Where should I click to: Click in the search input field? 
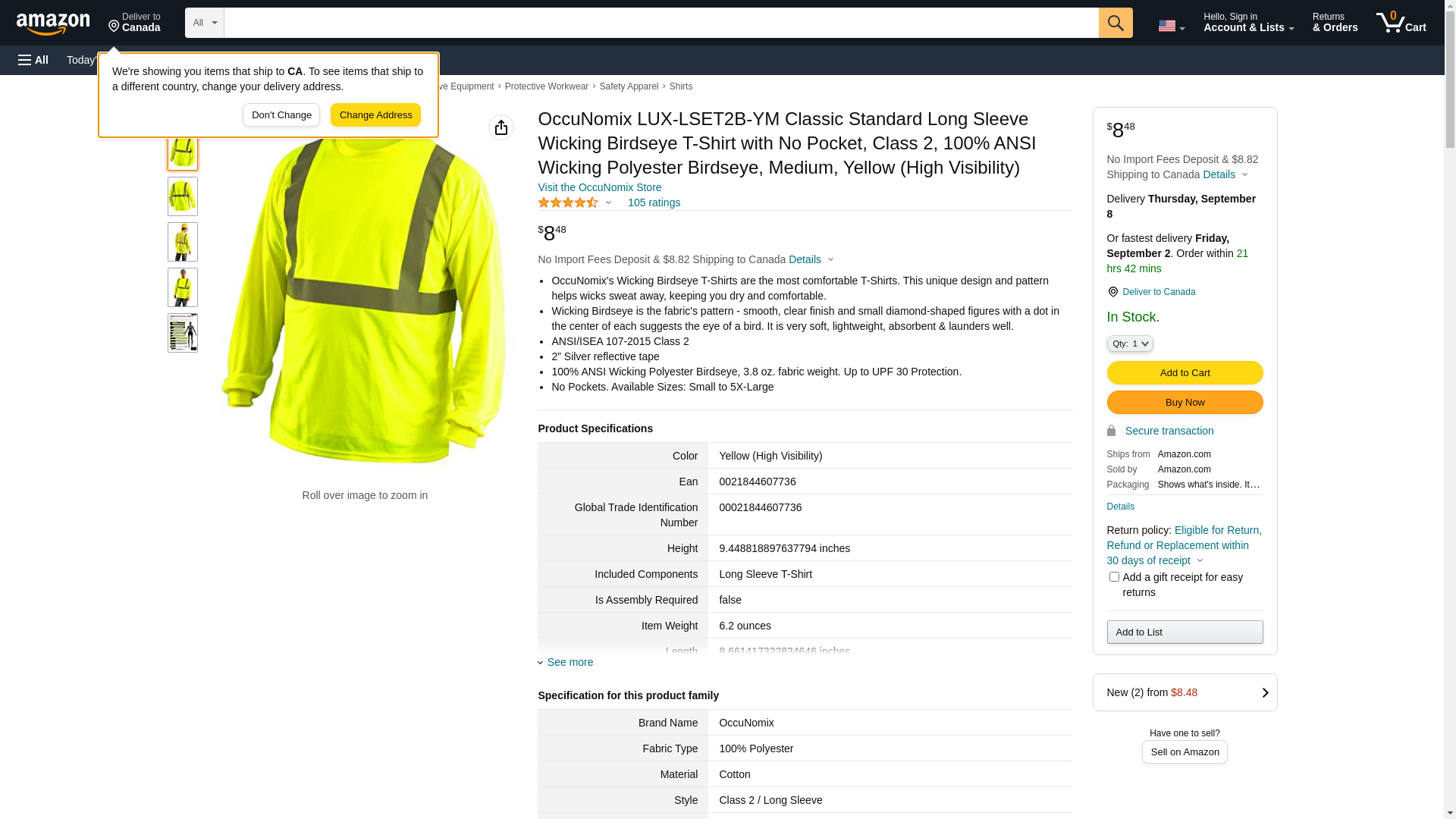pyautogui.click(x=660, y=23)
